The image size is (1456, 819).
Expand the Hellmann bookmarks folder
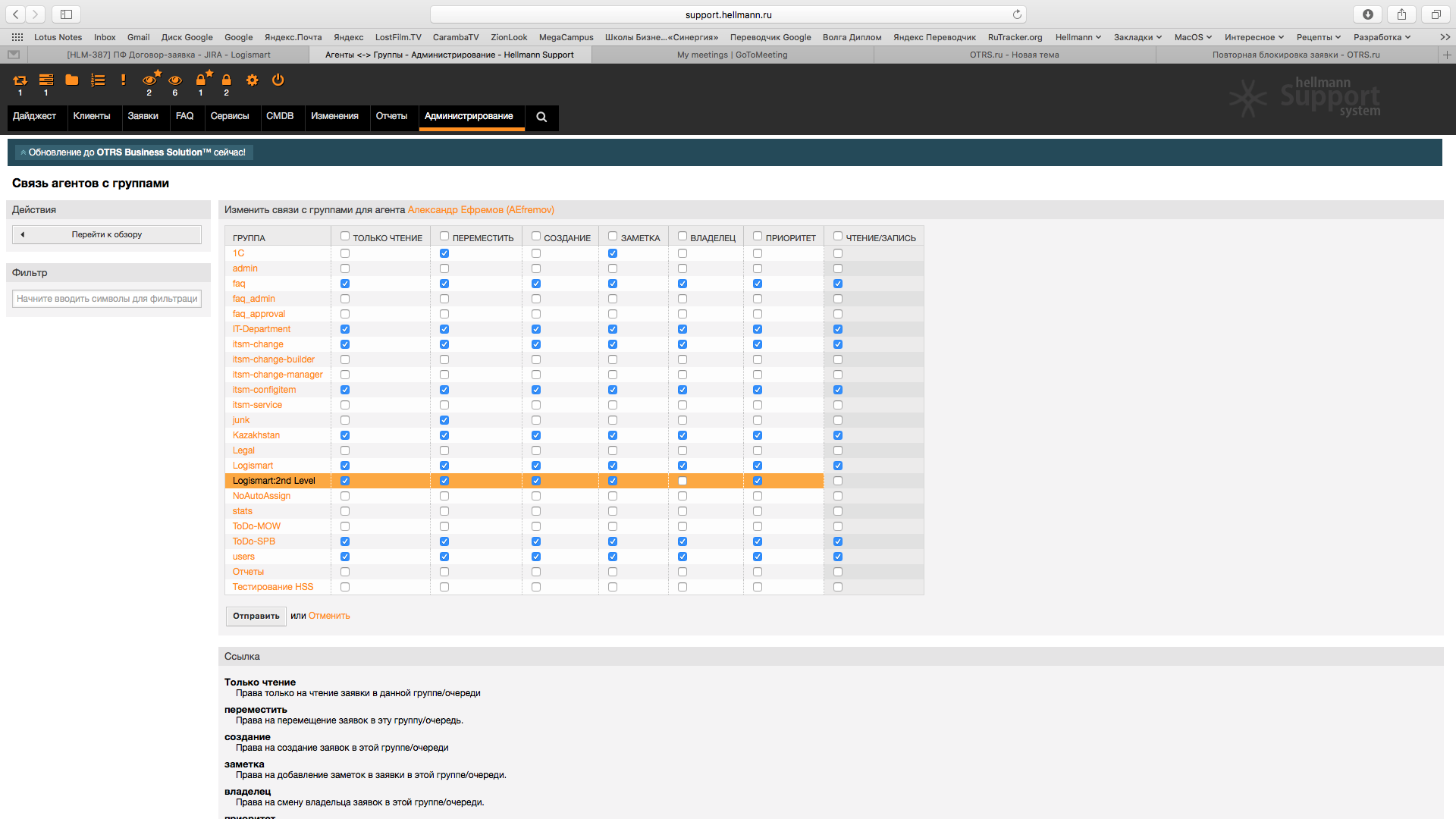tap(1078, 37)
